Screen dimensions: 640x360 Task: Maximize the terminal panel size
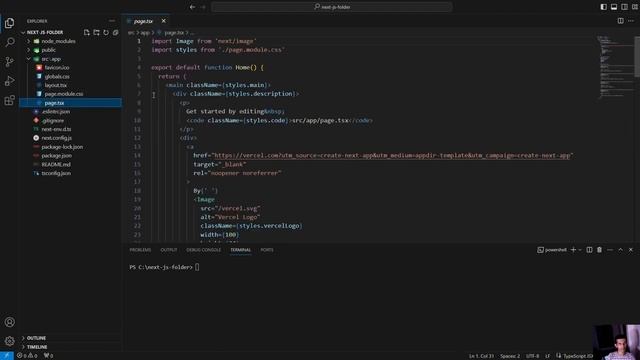pos(620,250)
